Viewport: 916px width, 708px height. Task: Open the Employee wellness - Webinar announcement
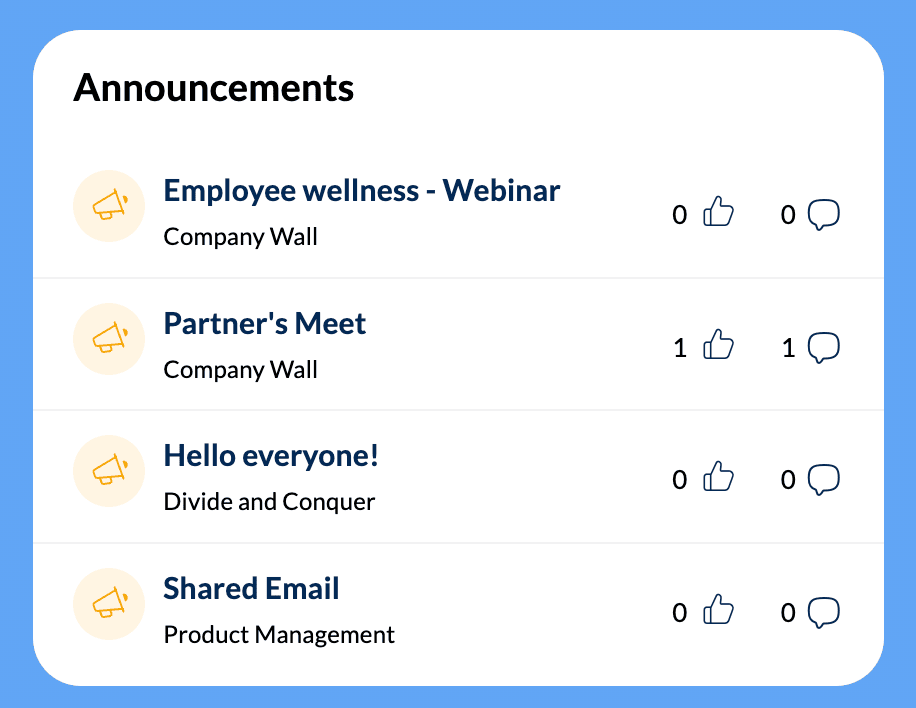coord(361,190)
